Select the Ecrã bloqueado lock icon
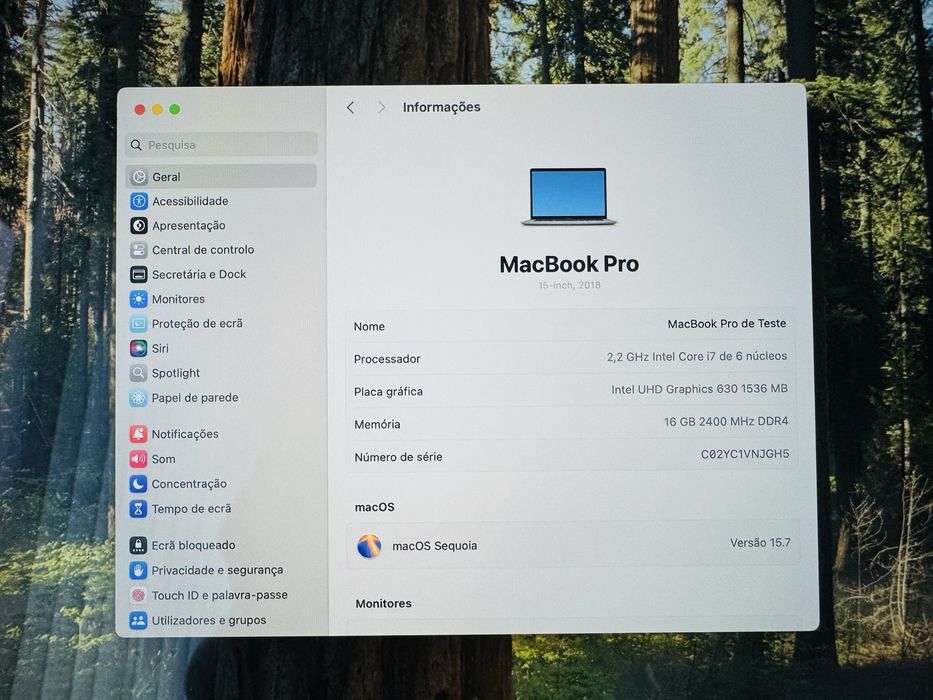This screenshot has width=933, height=700. click(x=139, y=545)
